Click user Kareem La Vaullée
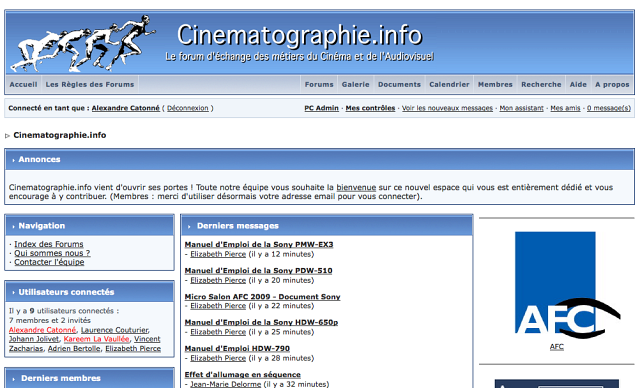 point(96,339)
